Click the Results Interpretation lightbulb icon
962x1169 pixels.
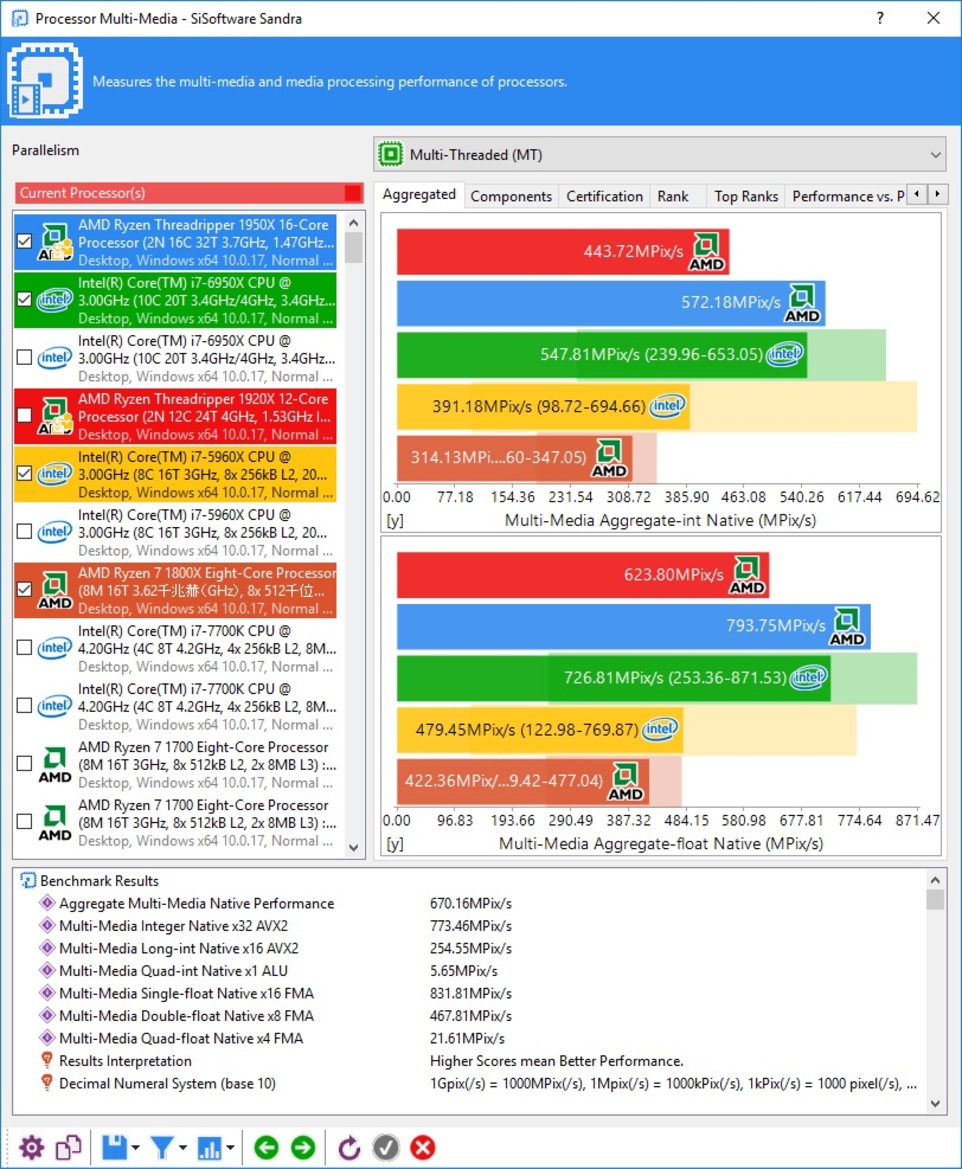[47, 1060]
